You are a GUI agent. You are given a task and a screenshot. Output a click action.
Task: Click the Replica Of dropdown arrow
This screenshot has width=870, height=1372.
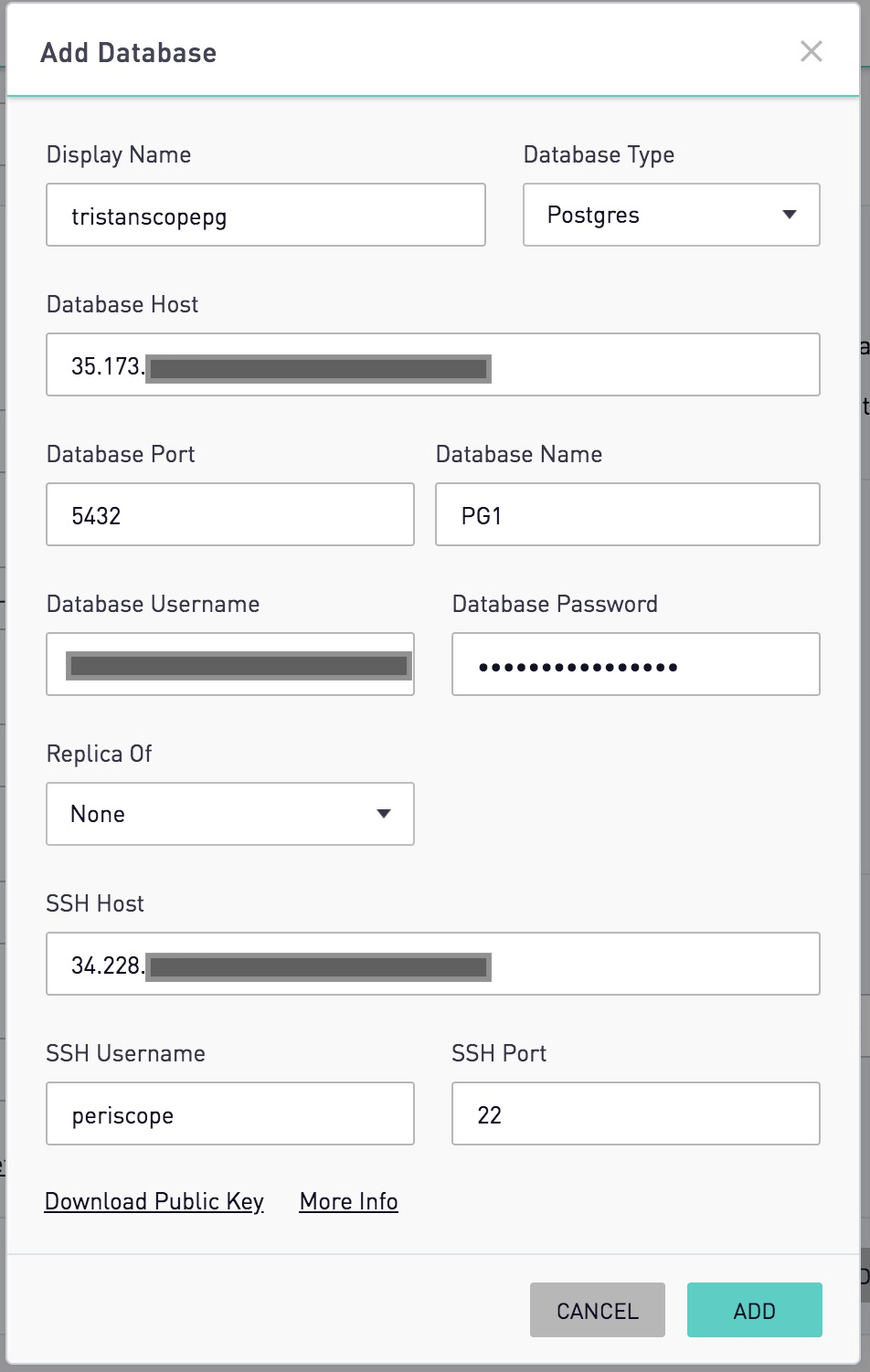click(x=384, y=814)
